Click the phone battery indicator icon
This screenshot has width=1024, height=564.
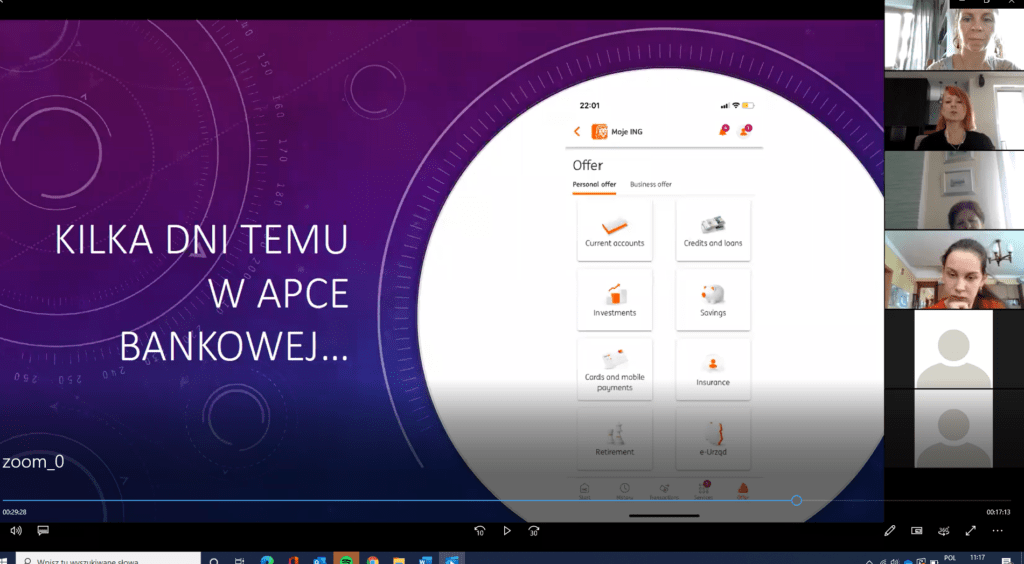(748, 105)
